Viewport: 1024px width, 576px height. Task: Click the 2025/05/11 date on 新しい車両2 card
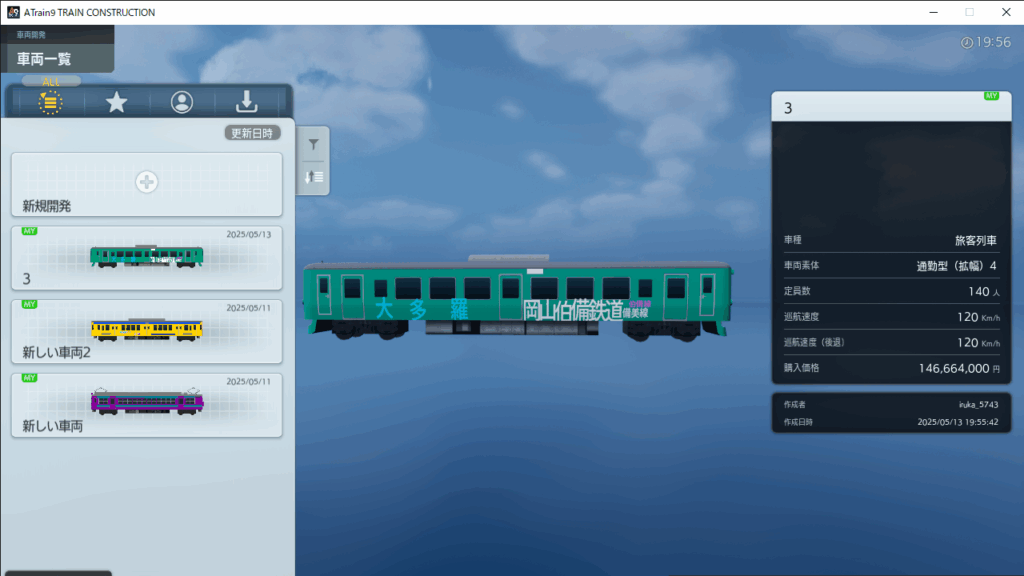[248, 308]
